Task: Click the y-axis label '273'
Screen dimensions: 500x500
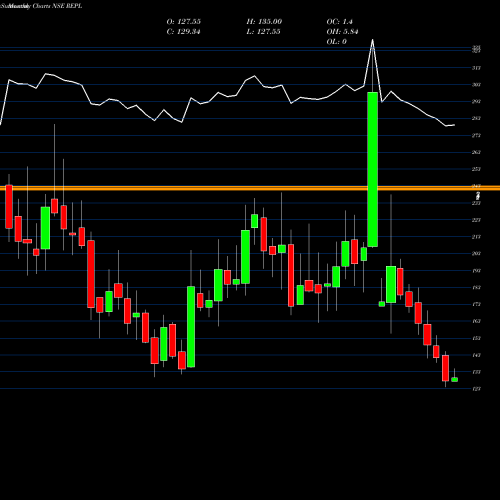Action: click(x=476, y=135)
